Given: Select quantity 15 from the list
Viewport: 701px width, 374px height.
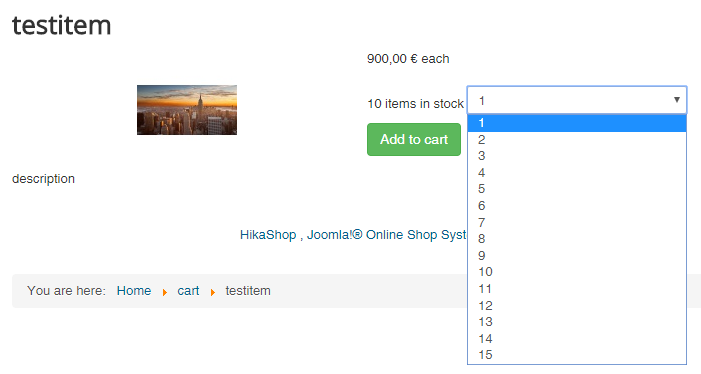Looking at the screenshot, I should 577,355.
